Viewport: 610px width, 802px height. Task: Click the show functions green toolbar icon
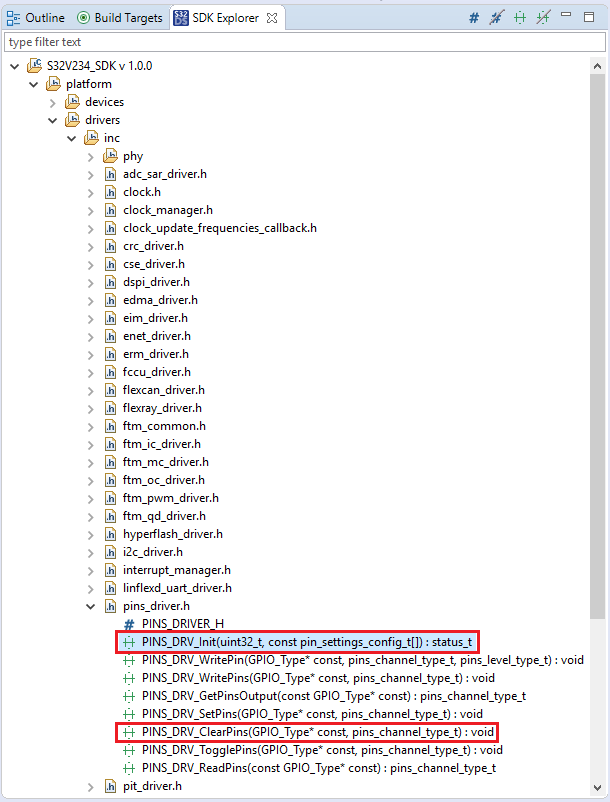(x=520, y=17)
